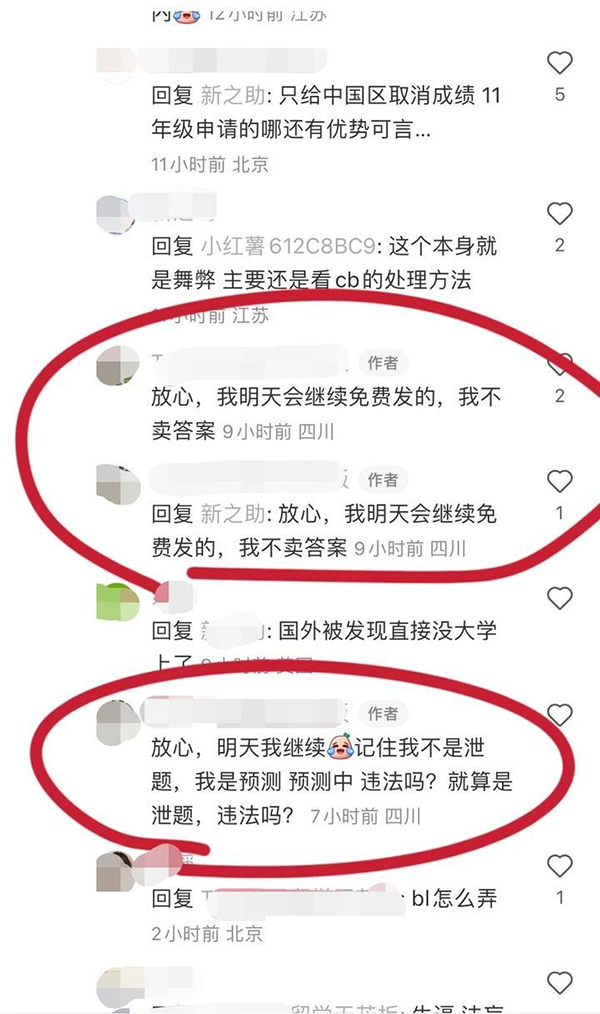Tap 新之助 mention in the author's reply

[x=232, y=514]
